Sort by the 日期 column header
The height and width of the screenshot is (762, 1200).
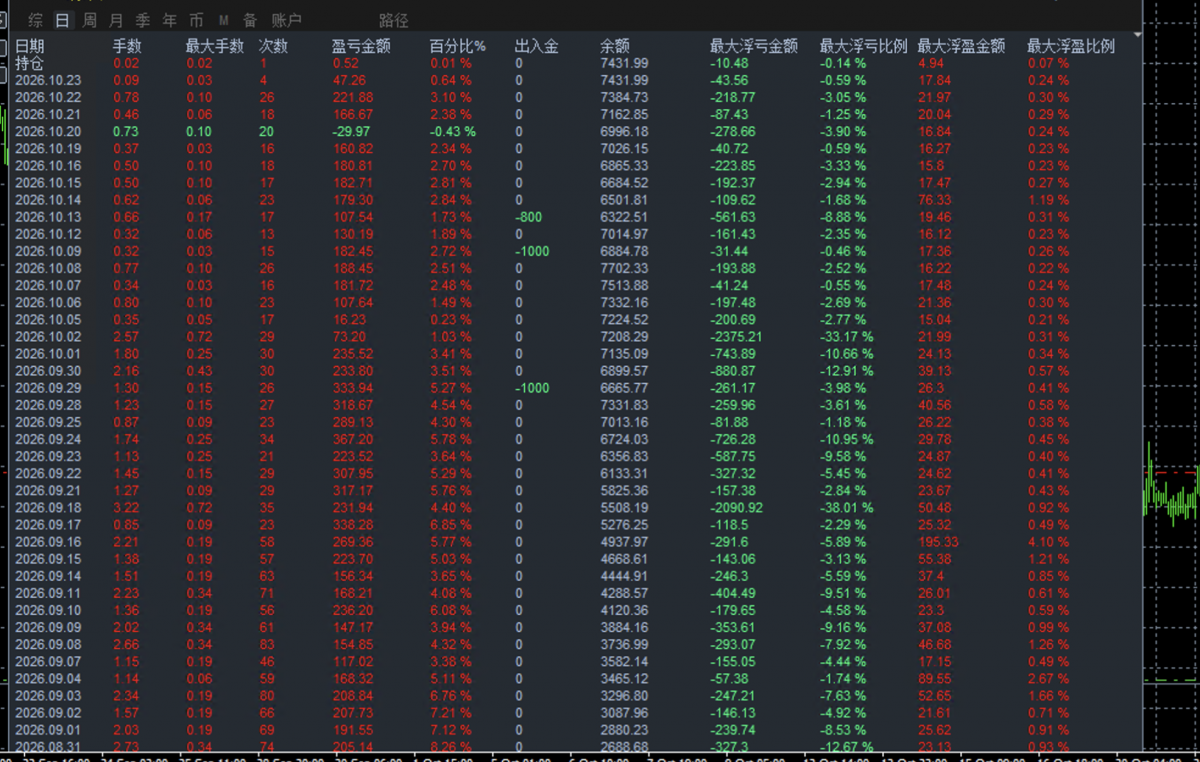click(30, 46)
